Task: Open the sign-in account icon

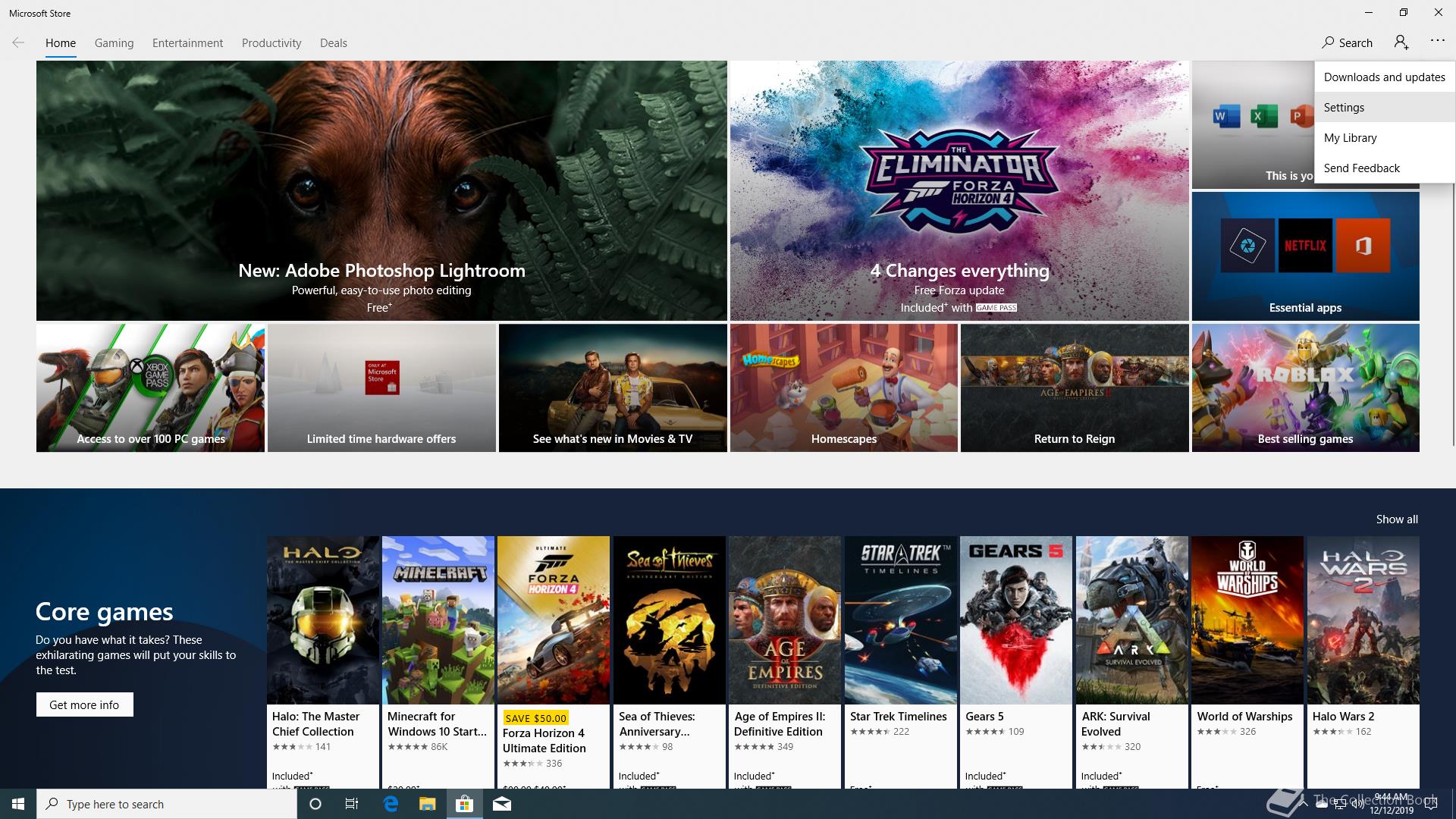Action: (1401, 42)
